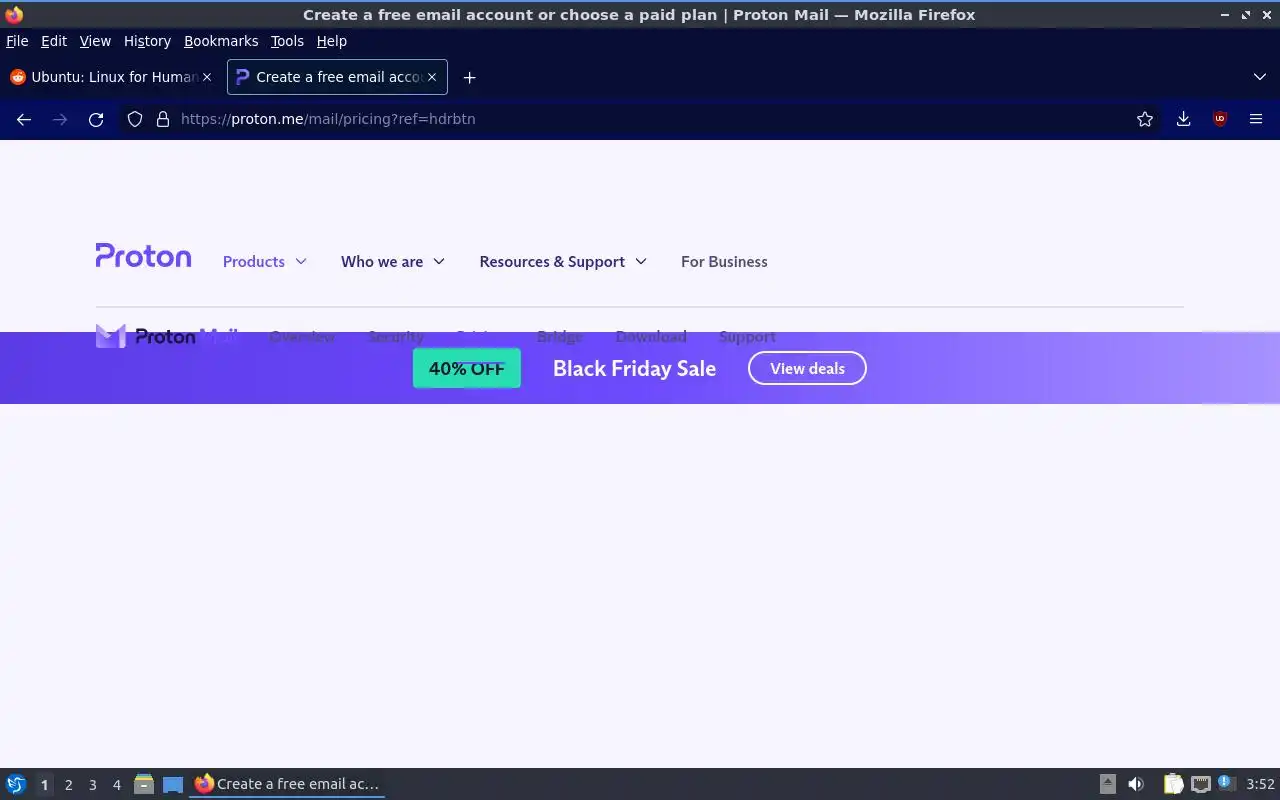Open the Support navigation link
Viewport: 1280px width, 800px height.
click(747, 337)
